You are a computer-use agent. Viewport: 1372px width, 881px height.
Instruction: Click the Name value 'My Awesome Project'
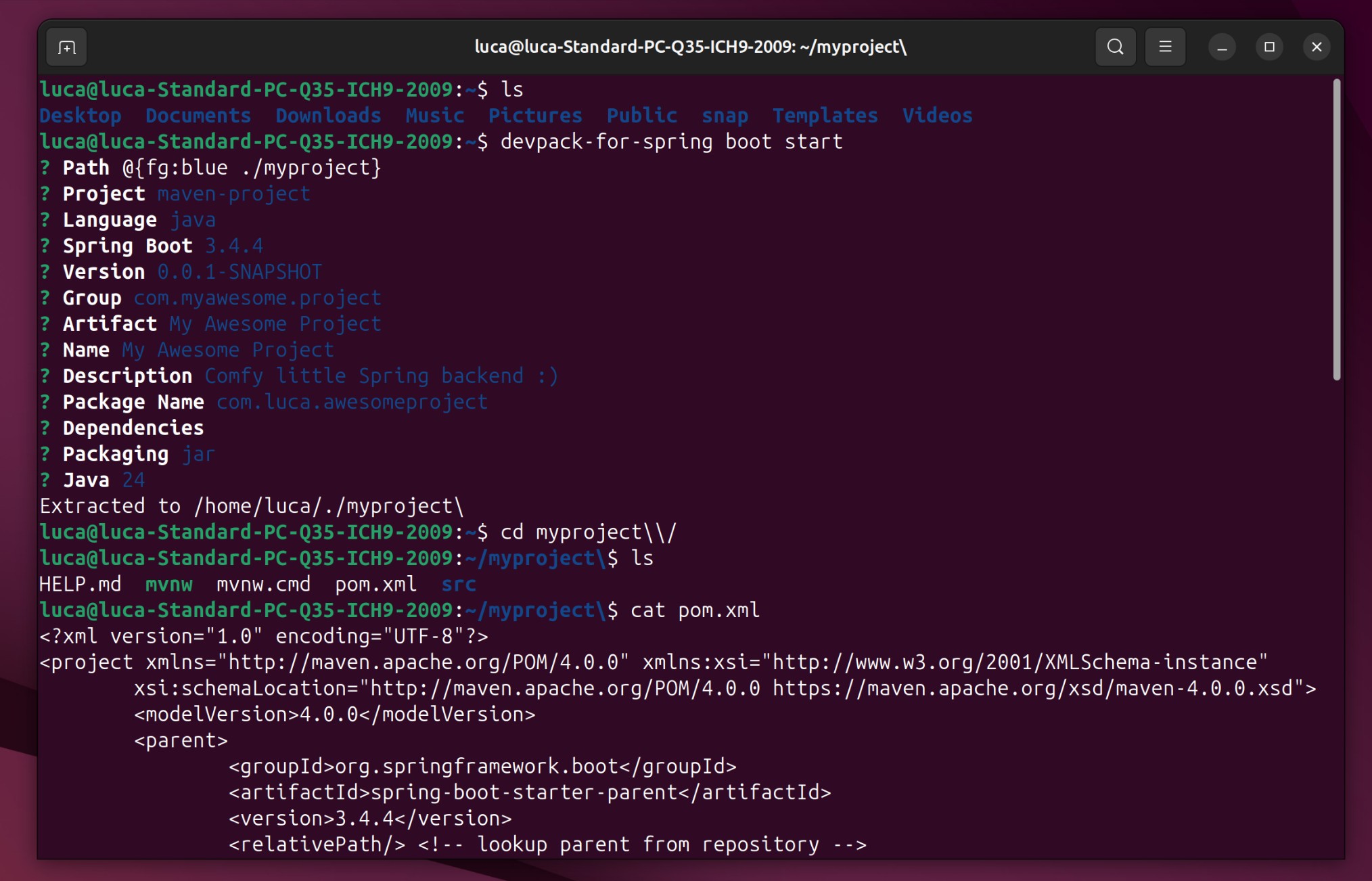228,351
